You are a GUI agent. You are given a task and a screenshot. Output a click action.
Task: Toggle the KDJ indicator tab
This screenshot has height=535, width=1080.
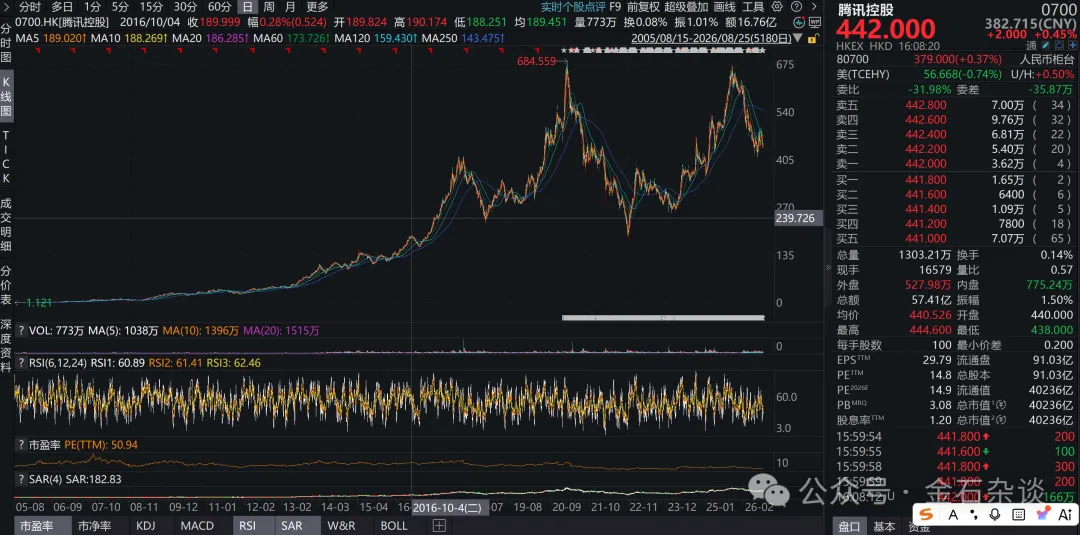pyautogui.click(x=145, y=526)
